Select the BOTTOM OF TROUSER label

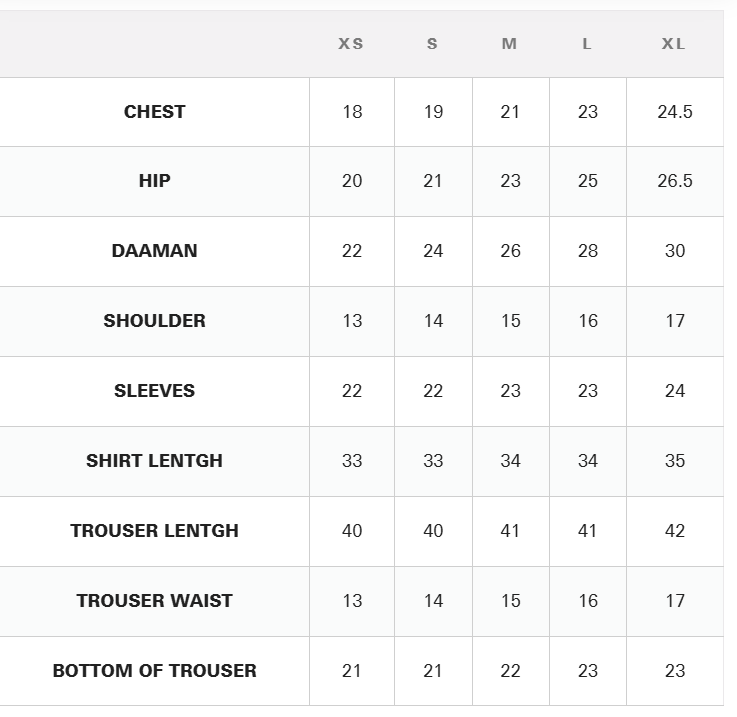coord(155,671)
